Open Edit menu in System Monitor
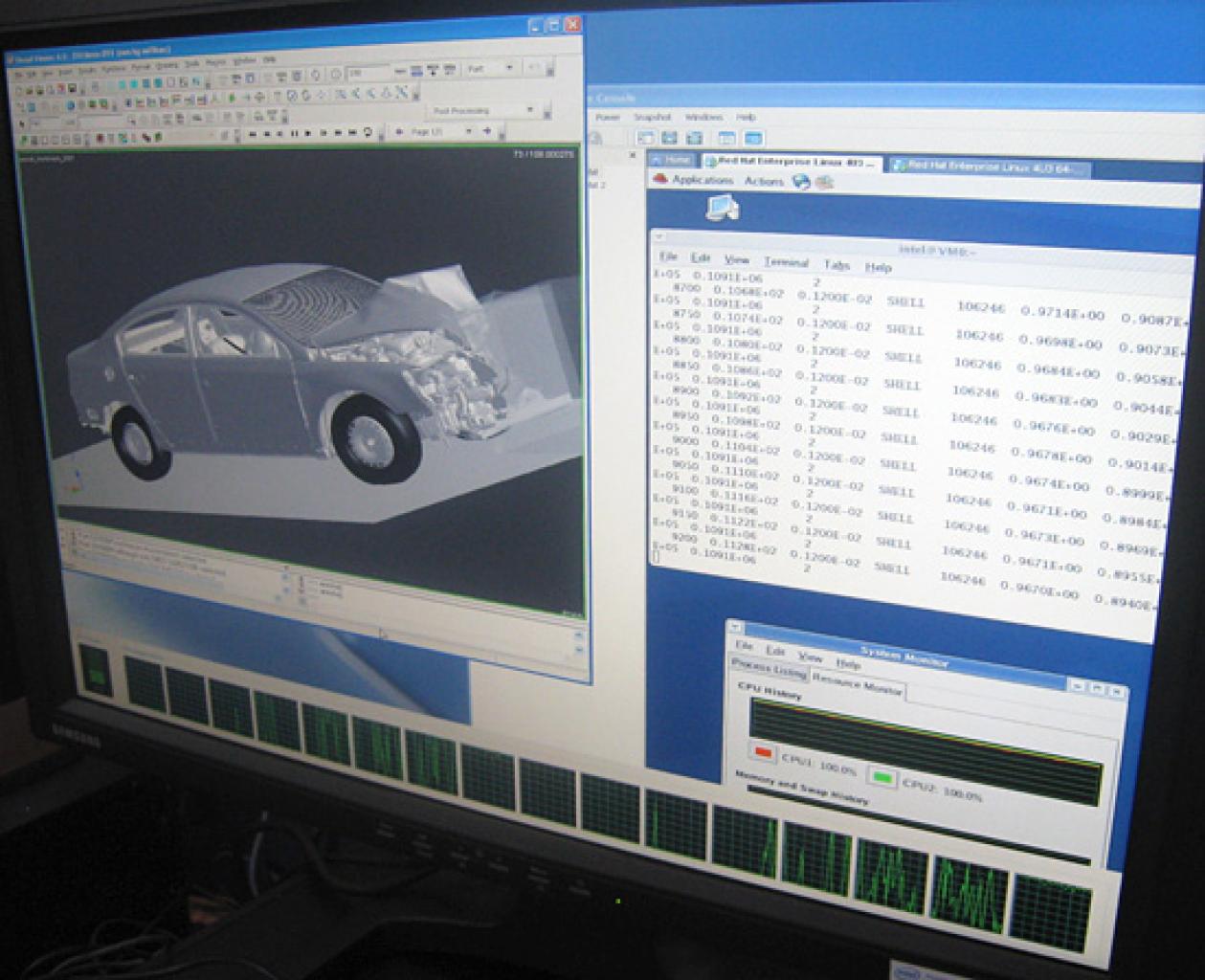Image resolution: width=1205 pixels, height=980 pixels. (x=774, y=652)
